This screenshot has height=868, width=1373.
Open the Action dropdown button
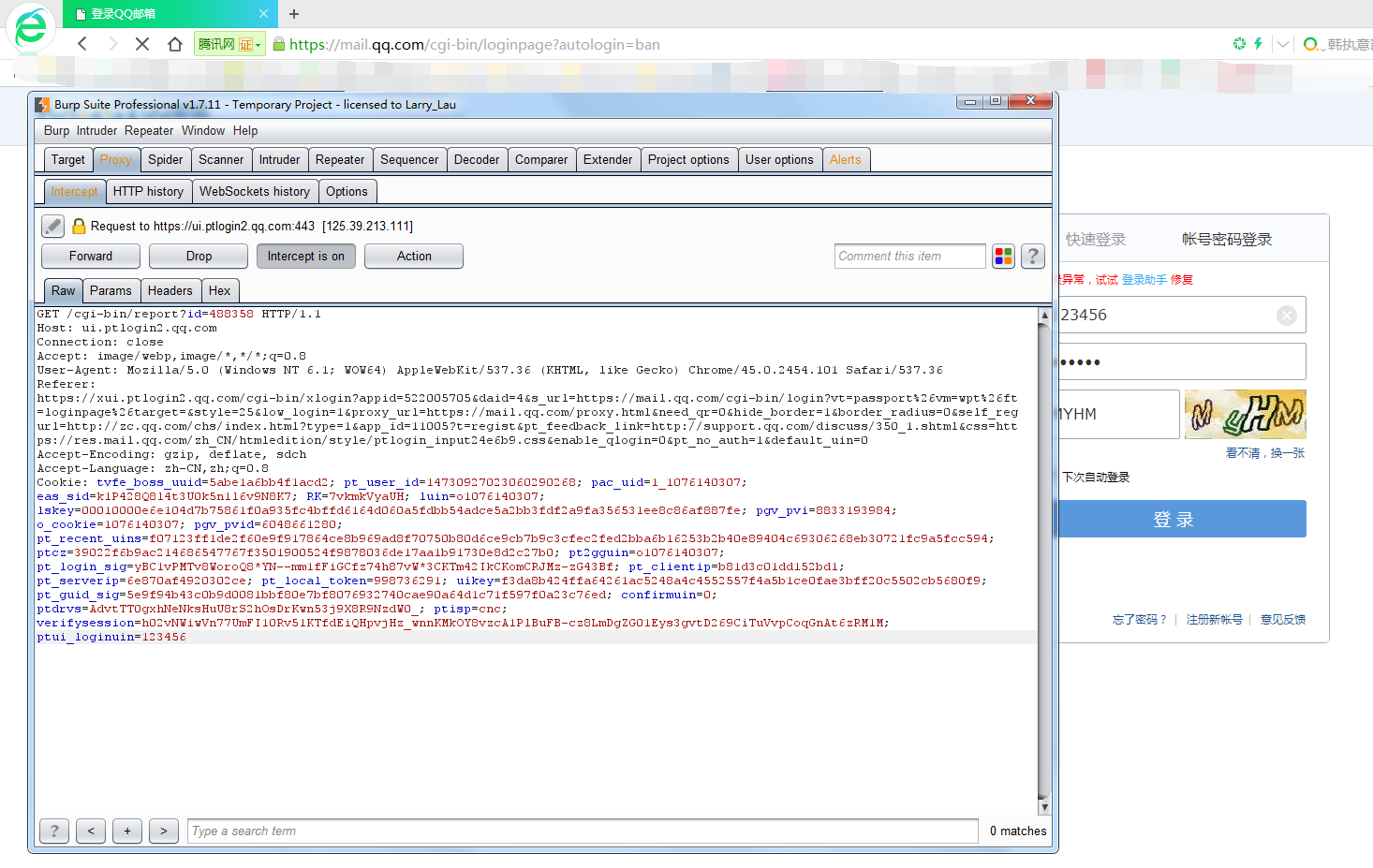[x=414, y=256]
